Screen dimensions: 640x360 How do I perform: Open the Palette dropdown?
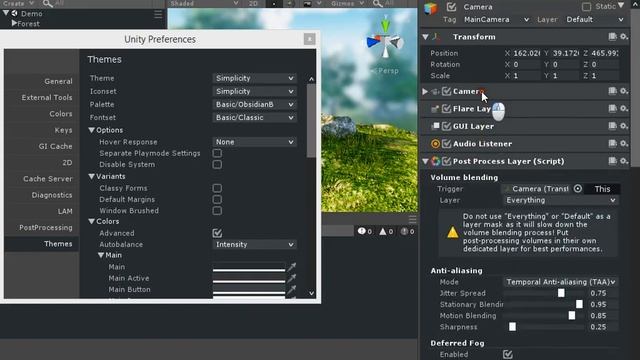(254, 104)
